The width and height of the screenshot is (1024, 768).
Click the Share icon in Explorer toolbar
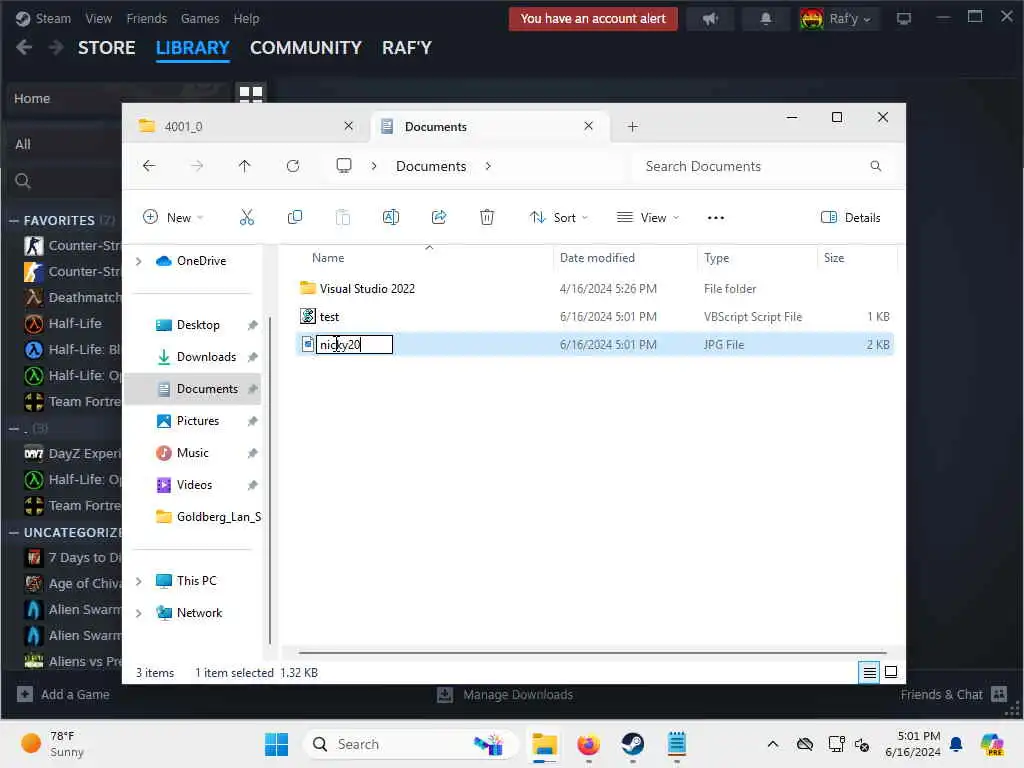439,217
